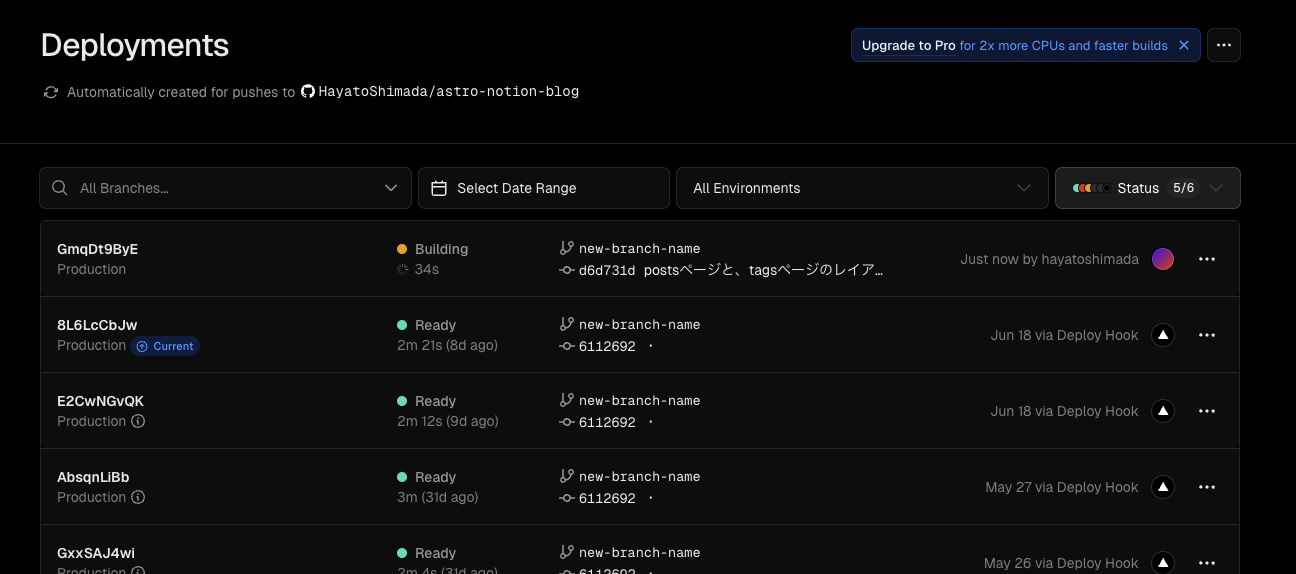Image resolution: width=1296 pixels, height=574 pixels.
Task: Click the colored status dots indicator
Action: [1091, 188]
